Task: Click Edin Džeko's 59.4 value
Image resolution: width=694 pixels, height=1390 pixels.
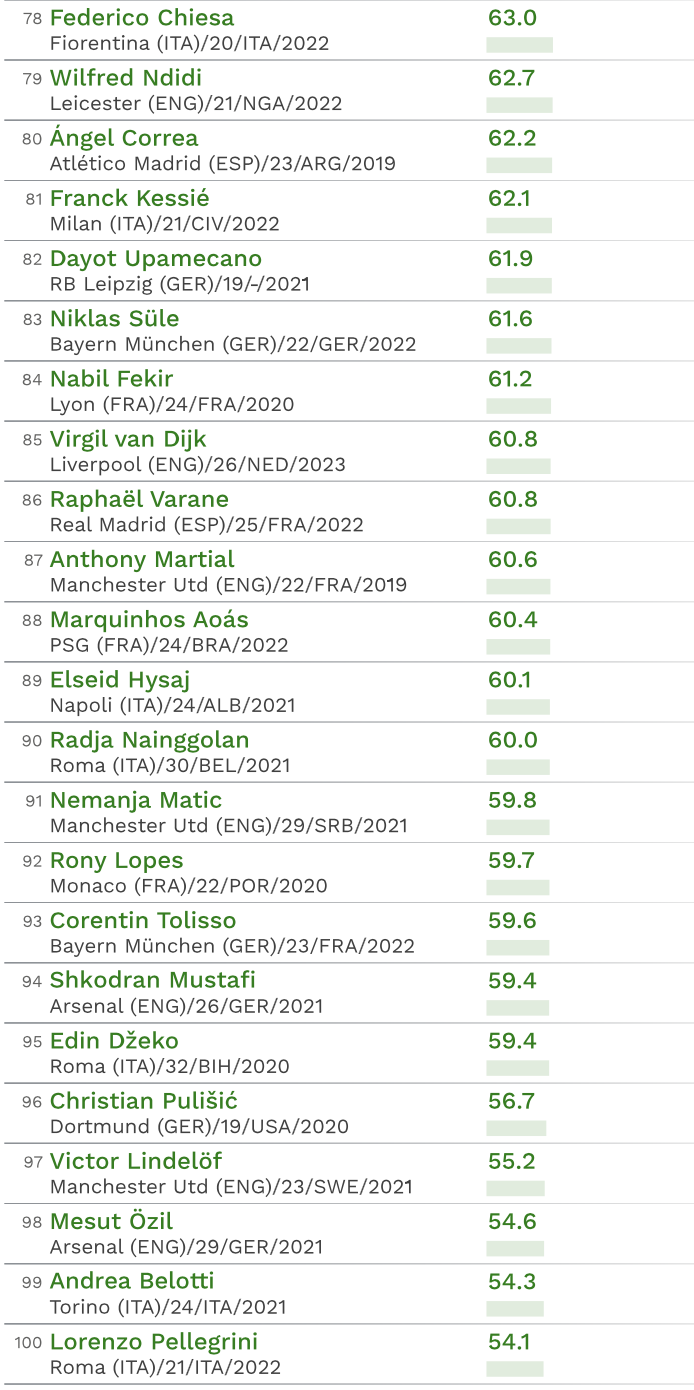Action: (x=512, y=1041)
